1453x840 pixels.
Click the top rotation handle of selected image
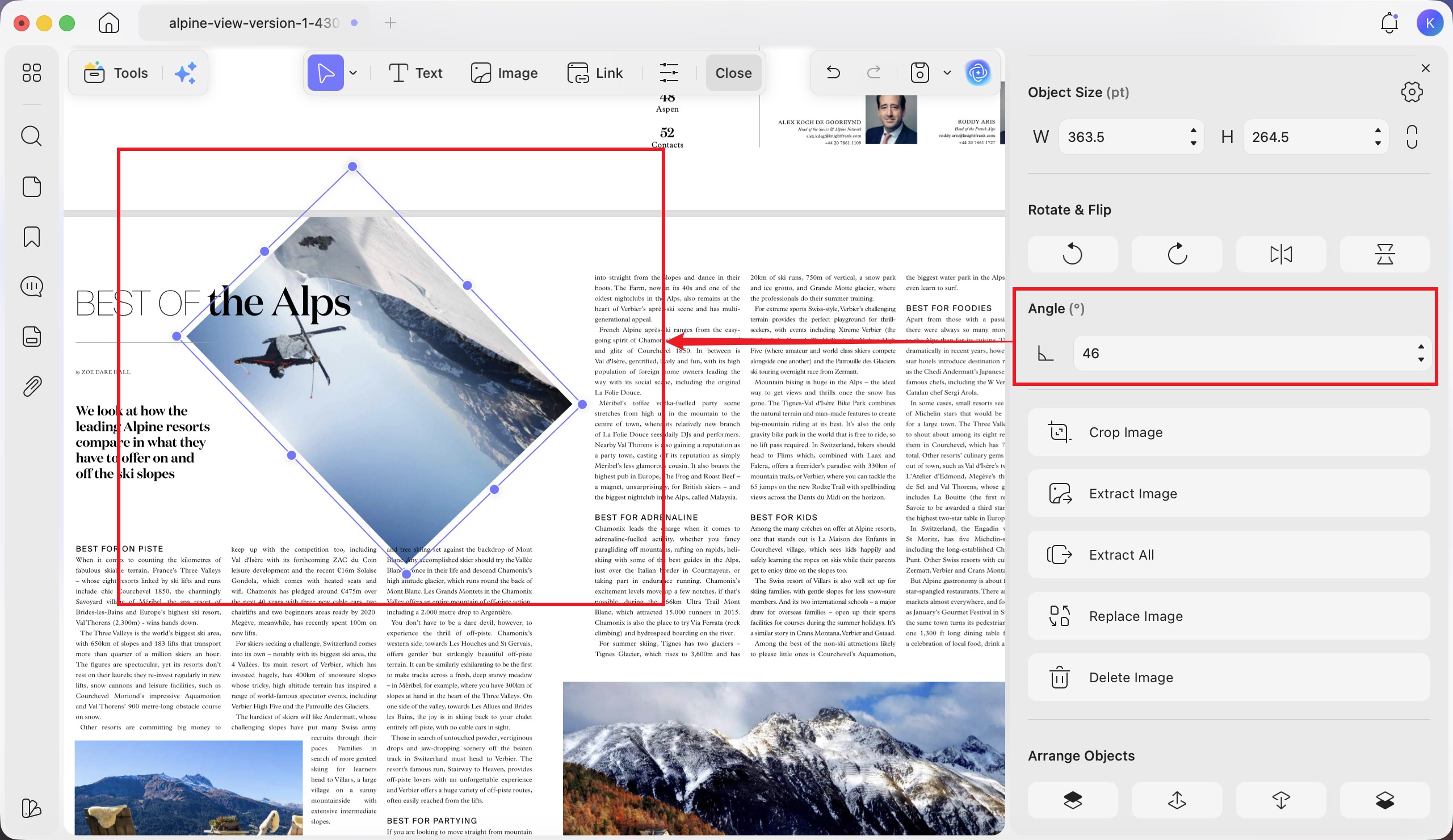pyautogui.click(x=352, y=167)
